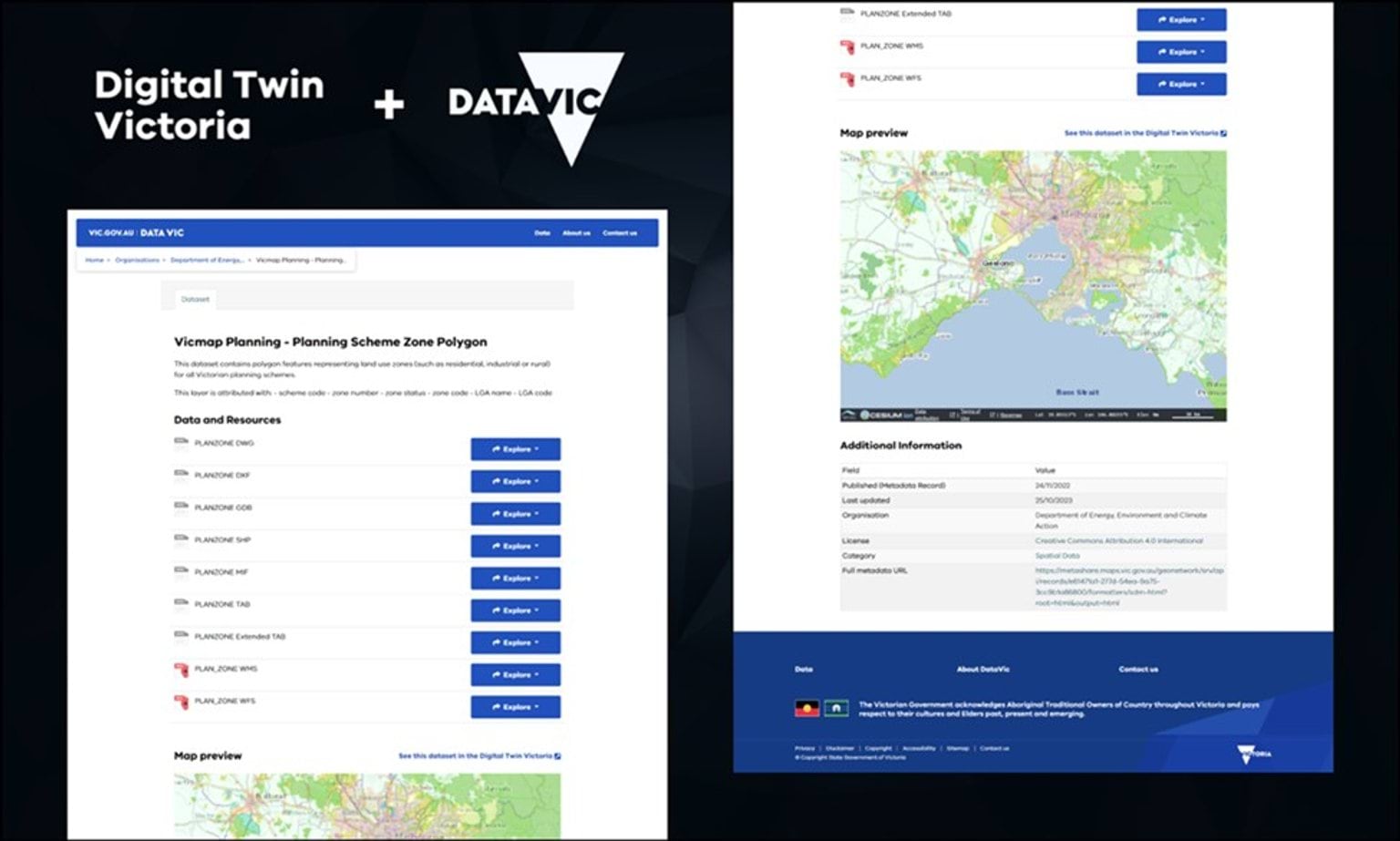
Task: Follow the Spatial Data category link
Action: 1056,555
